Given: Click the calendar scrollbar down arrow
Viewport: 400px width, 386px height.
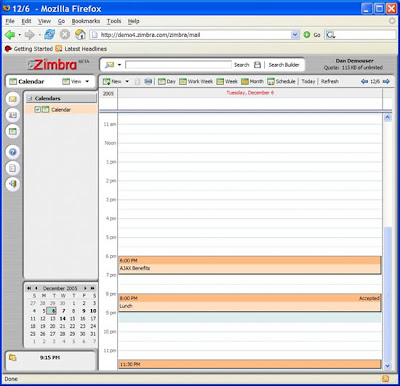Looking at the screenshot, I should click(x=387, y=366).
